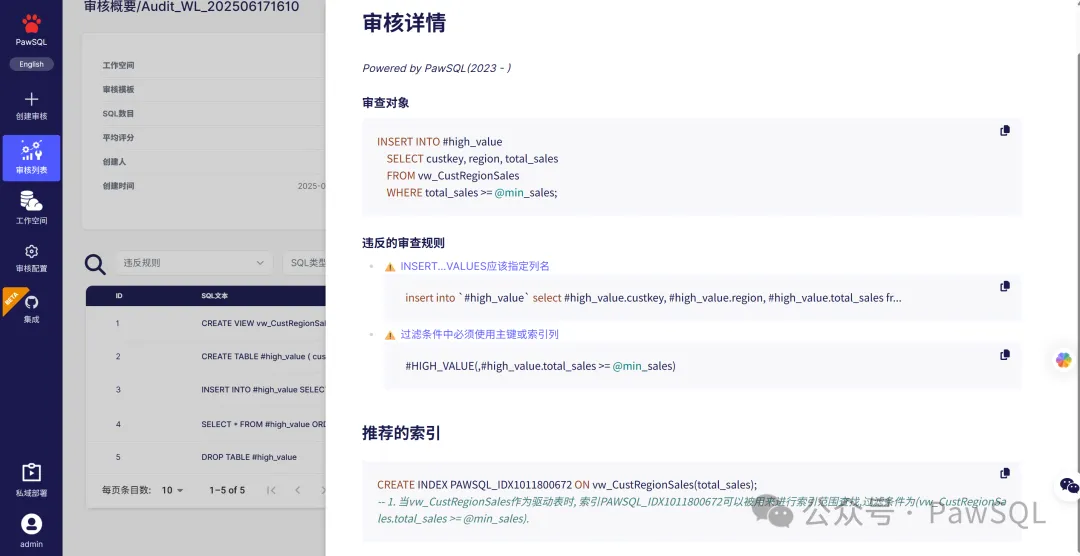Open 集成 GitHub icon in sidebar
This screenshot has width=1080, height=556.
click(x=31, y=302)
